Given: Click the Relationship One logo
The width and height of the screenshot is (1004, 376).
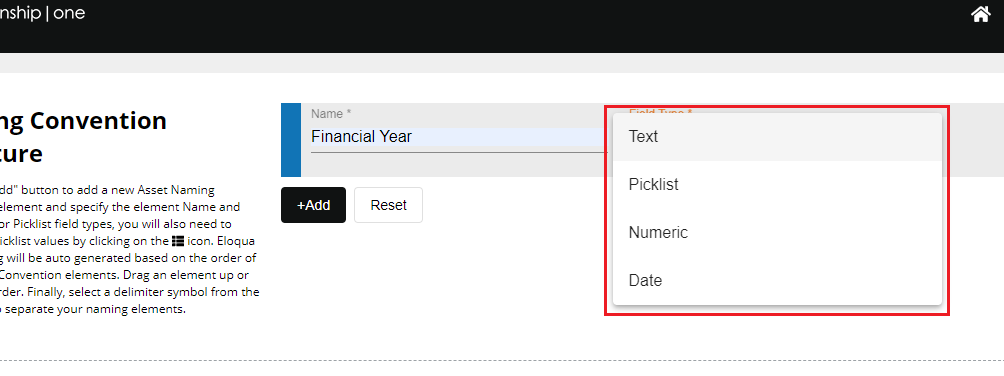Looking at the screenshot, I should 42,13.
